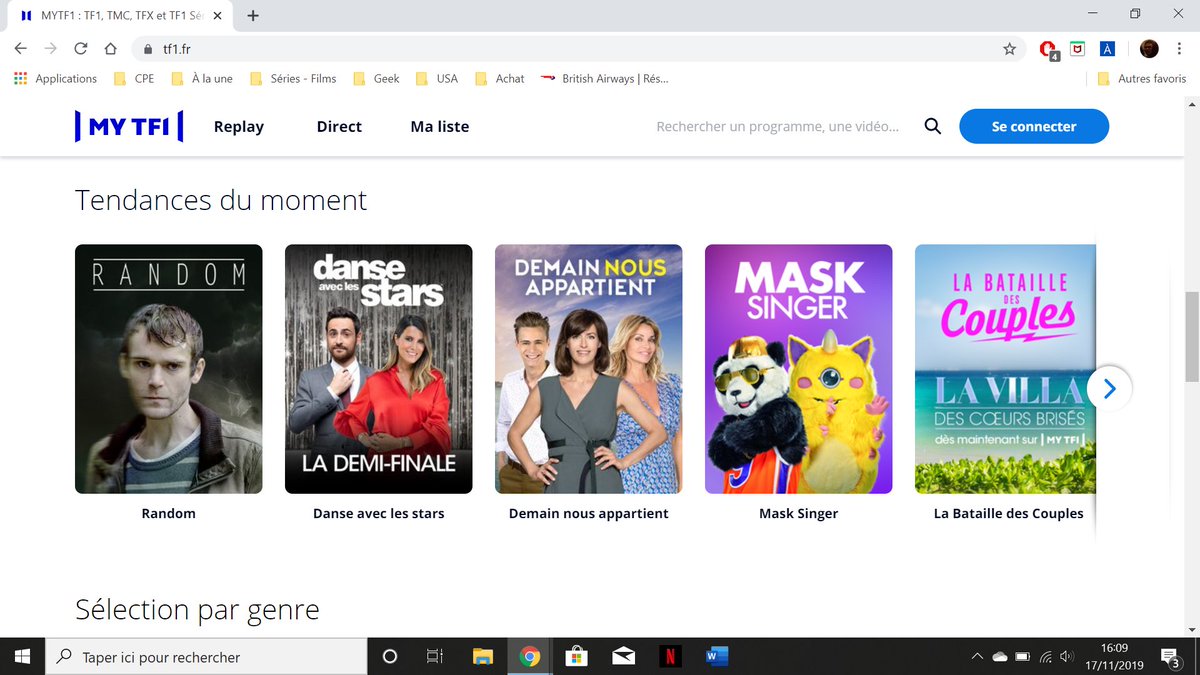The width and height of the screenshot is (1200, 675).
Task: Launch Netflix from taskbar
Action: click(x=670, y=656)
